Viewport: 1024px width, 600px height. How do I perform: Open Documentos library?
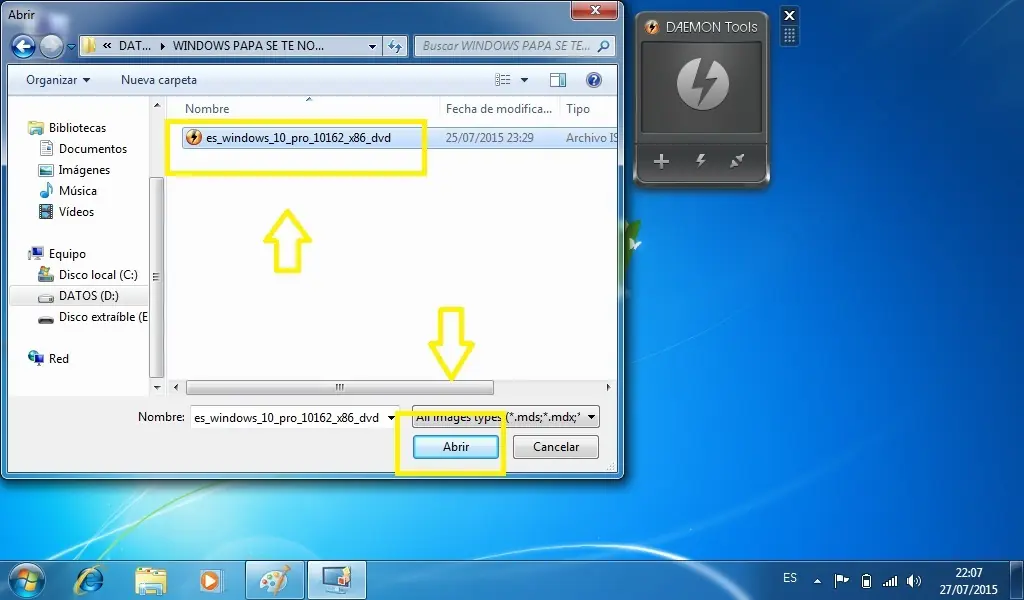[93, 149]
